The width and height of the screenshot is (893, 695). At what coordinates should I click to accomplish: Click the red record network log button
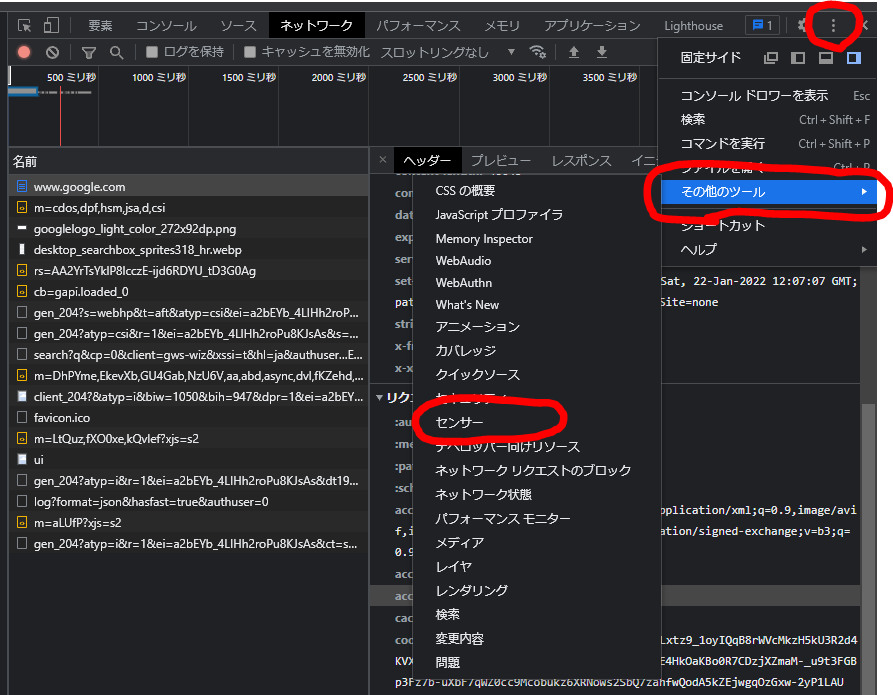(x=24, y=52)
